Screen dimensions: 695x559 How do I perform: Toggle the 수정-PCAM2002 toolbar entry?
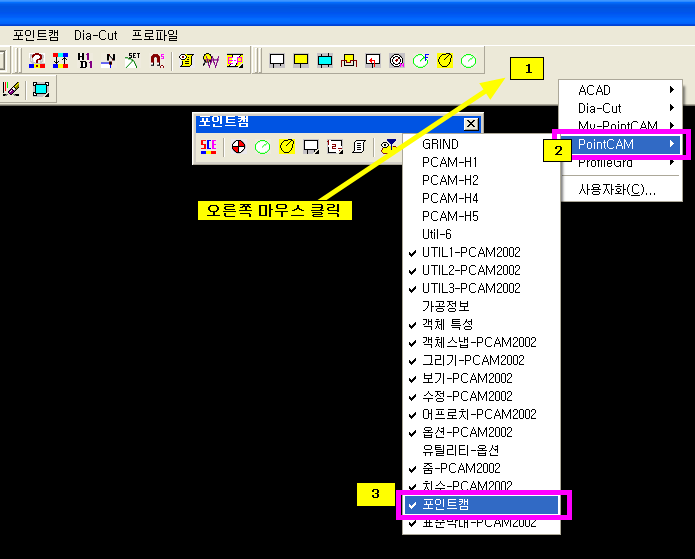(x=481, y=396)
